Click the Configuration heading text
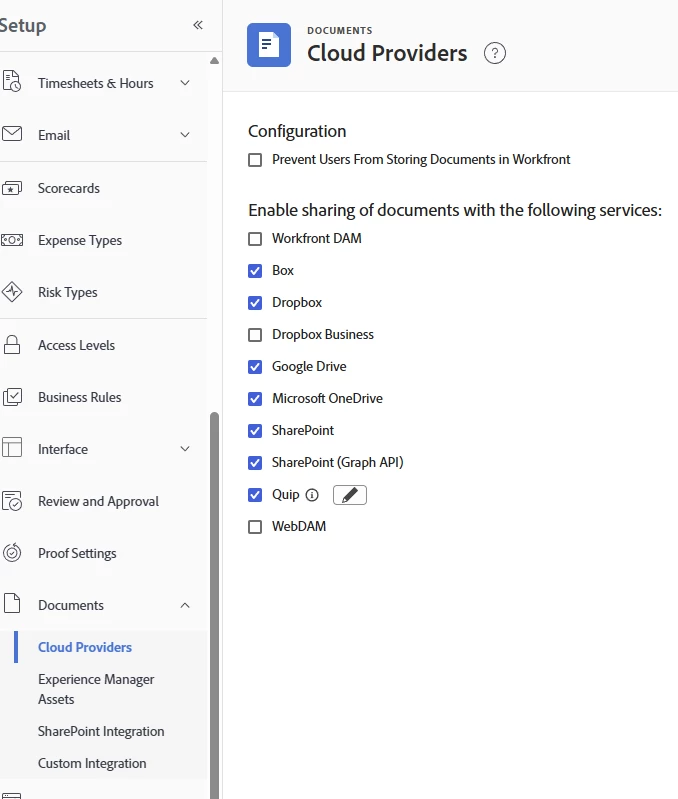Image resolution: width=678 pixels, height=799 pixels. (x=297, y=131)
